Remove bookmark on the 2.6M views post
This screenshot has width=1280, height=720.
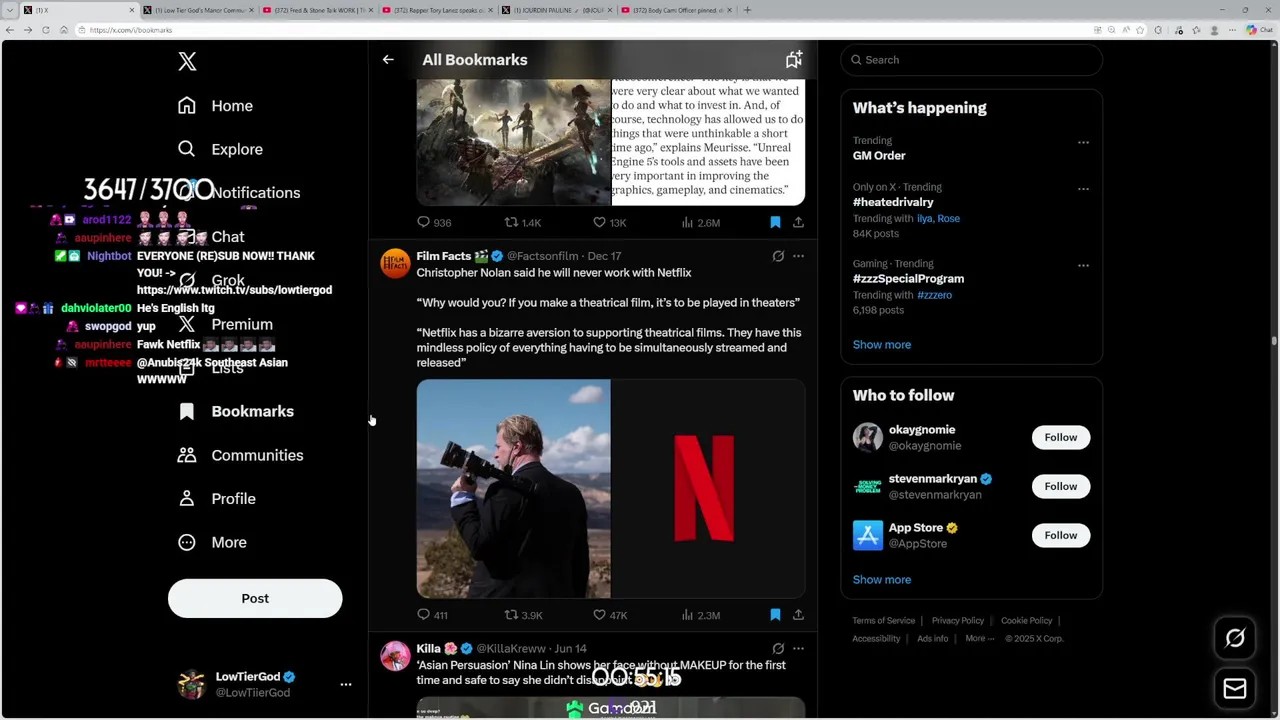pos(775,222)
